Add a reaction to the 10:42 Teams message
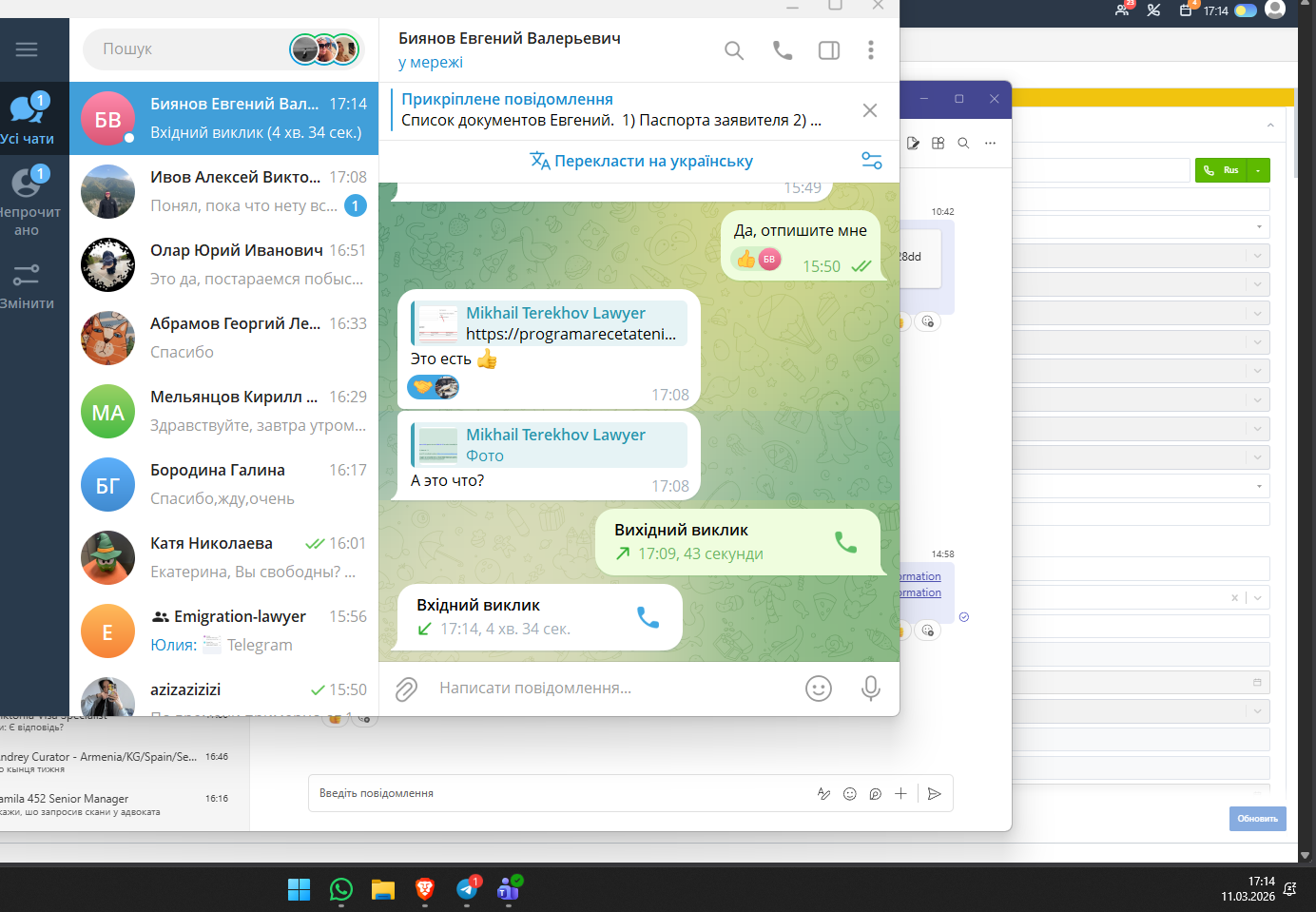The width and height of the screenshot is (1316, 912). click(928, 322)
